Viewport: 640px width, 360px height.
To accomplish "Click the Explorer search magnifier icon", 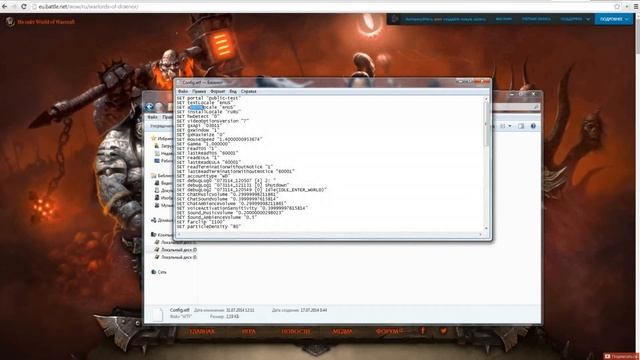I will tap(536, 107).
